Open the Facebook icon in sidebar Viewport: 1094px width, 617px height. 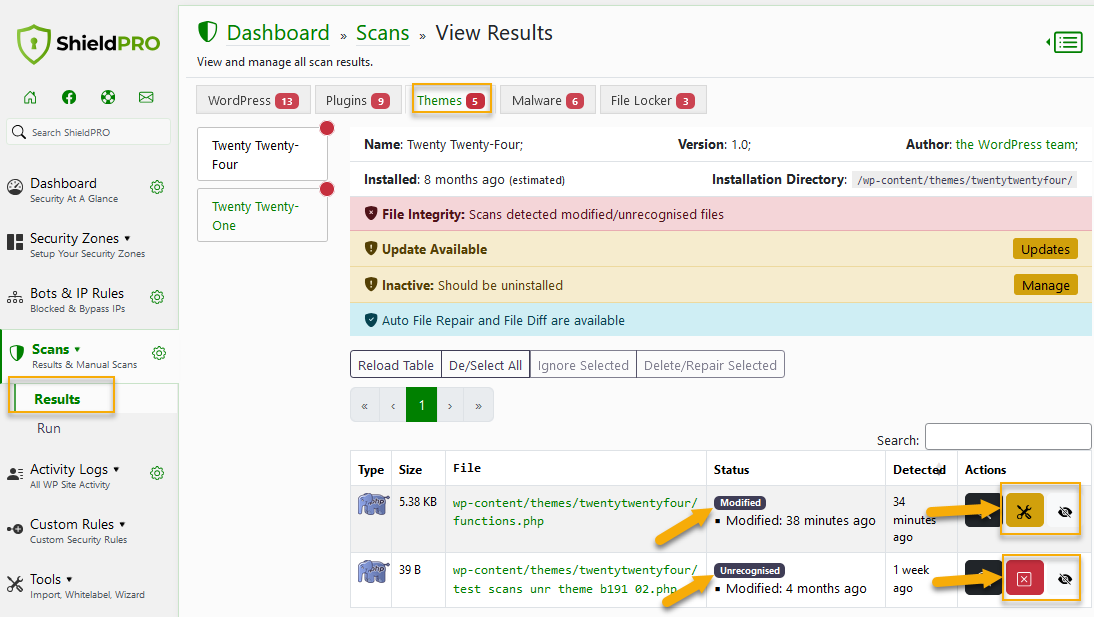point(69,98)
